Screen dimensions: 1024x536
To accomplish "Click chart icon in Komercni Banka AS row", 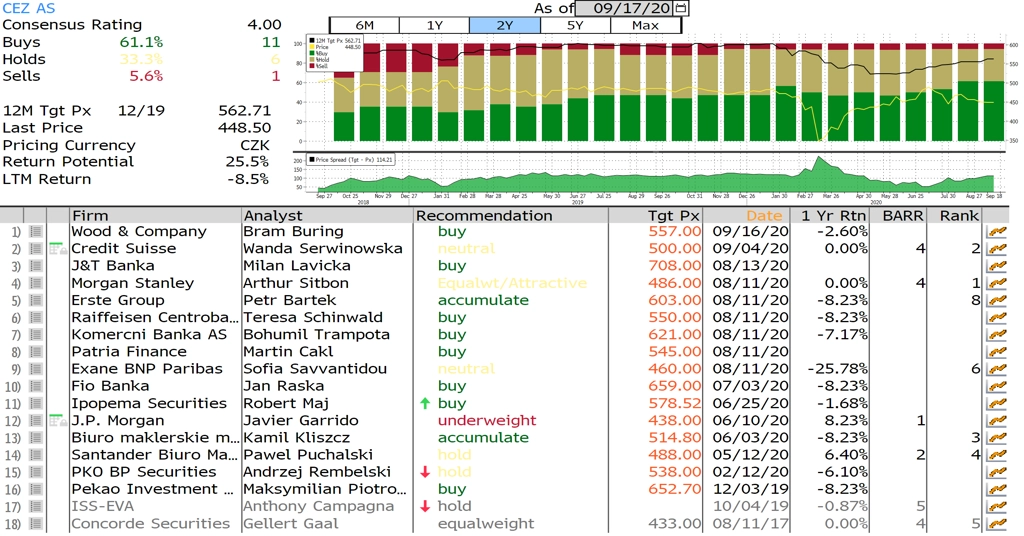I will 997,335.
